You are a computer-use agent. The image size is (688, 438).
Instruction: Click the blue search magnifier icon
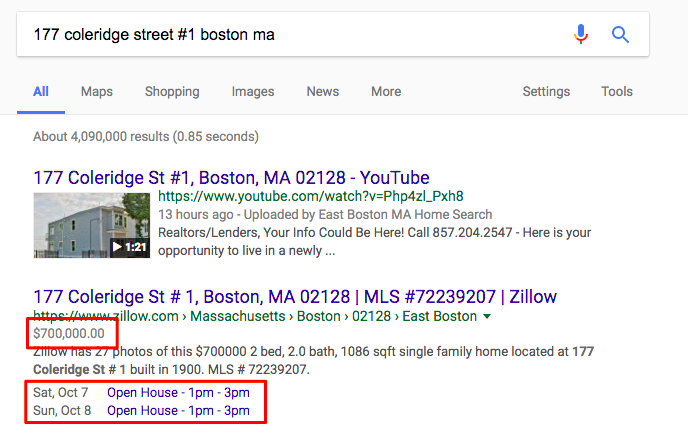click(x=620, y=34)
